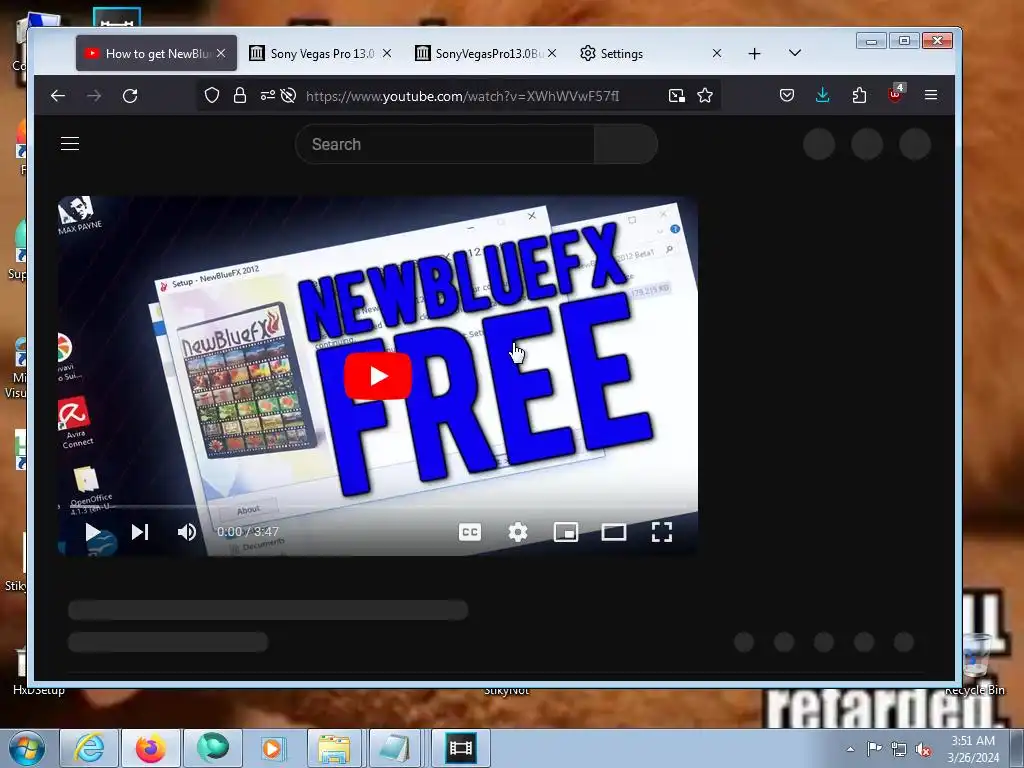The image size is (1024, 768).
Task: Open the notepad taskbar icon
Action: 395,748
